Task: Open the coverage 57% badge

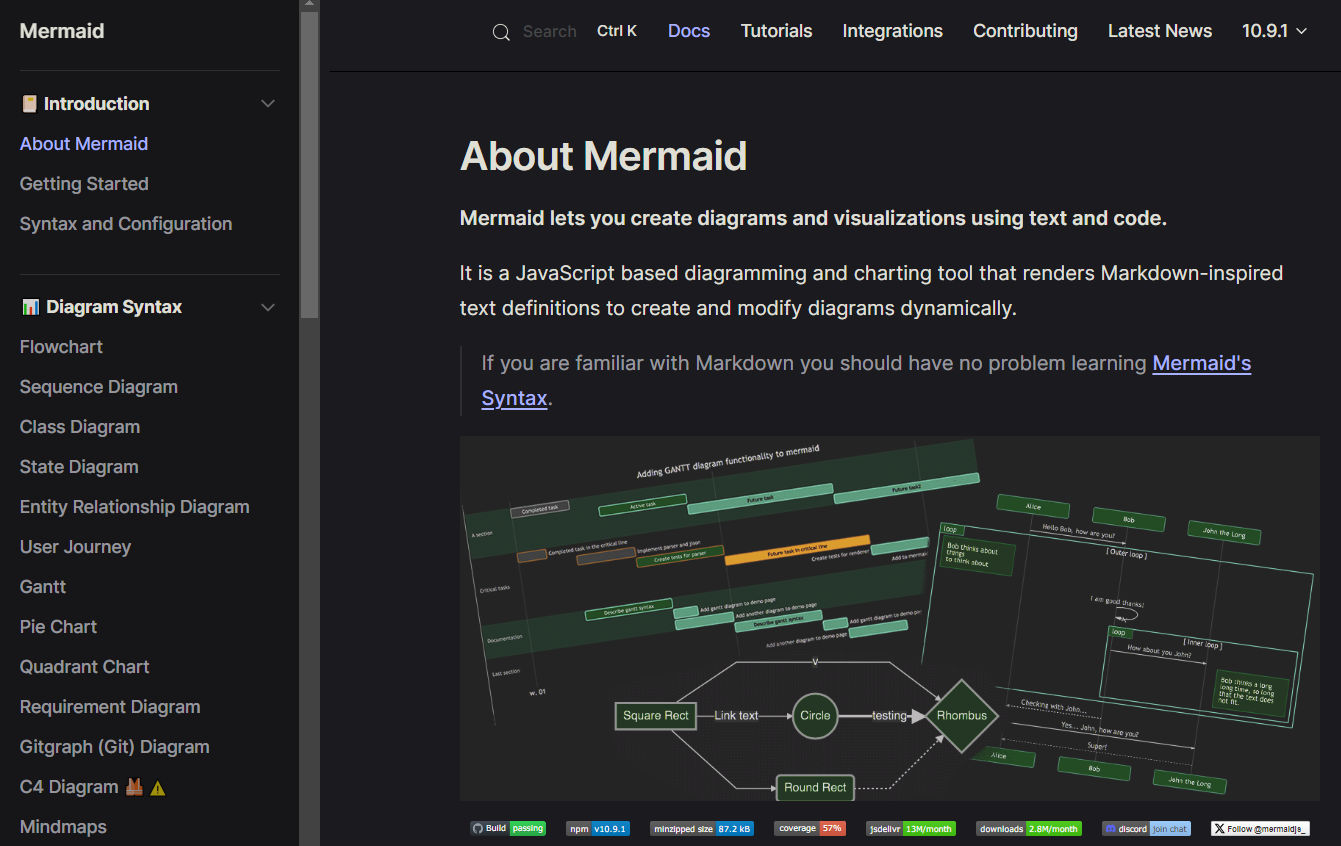Action: pos(811,828)
